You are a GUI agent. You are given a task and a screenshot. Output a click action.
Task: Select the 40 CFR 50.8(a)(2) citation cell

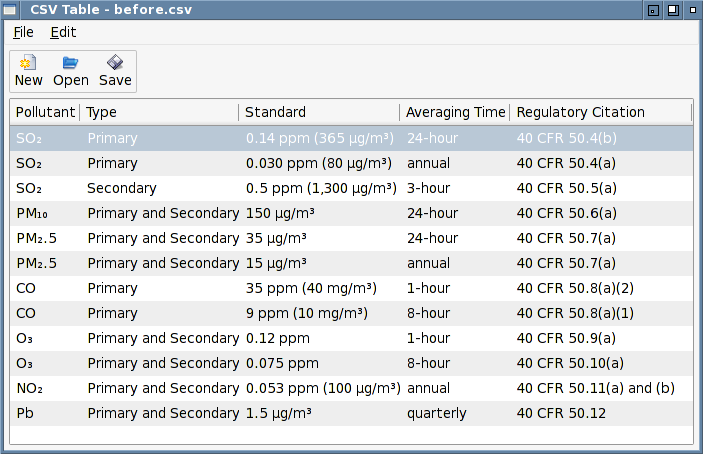(575, 288)
